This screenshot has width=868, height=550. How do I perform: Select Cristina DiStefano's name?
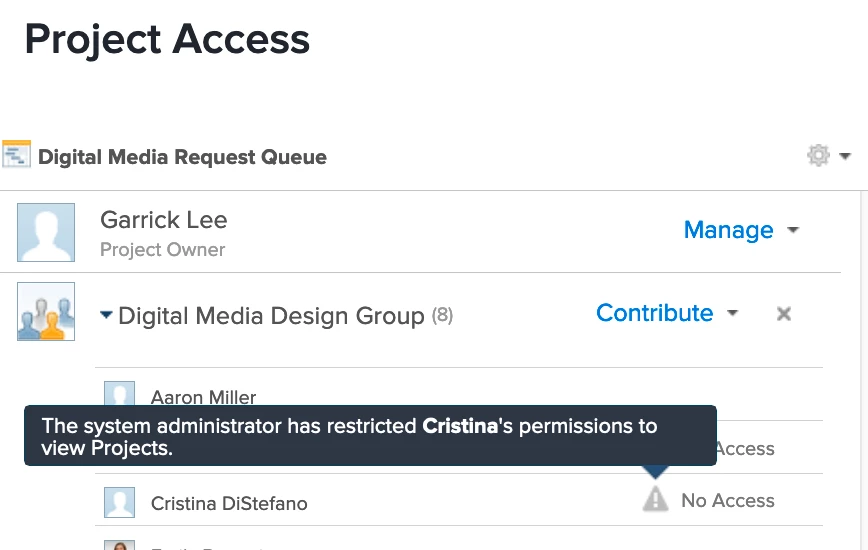[229, 503]
